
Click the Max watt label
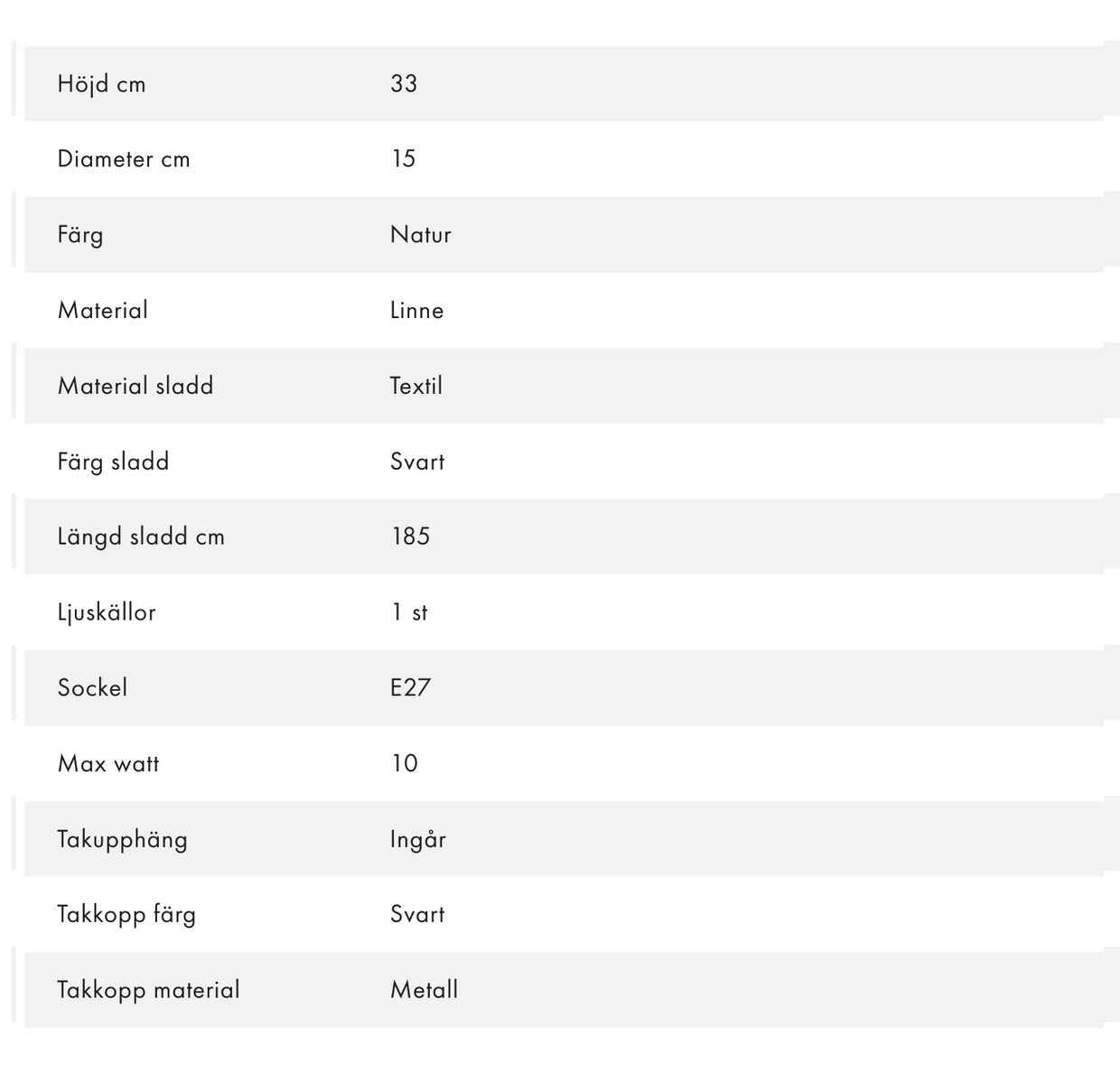point(108,763)
